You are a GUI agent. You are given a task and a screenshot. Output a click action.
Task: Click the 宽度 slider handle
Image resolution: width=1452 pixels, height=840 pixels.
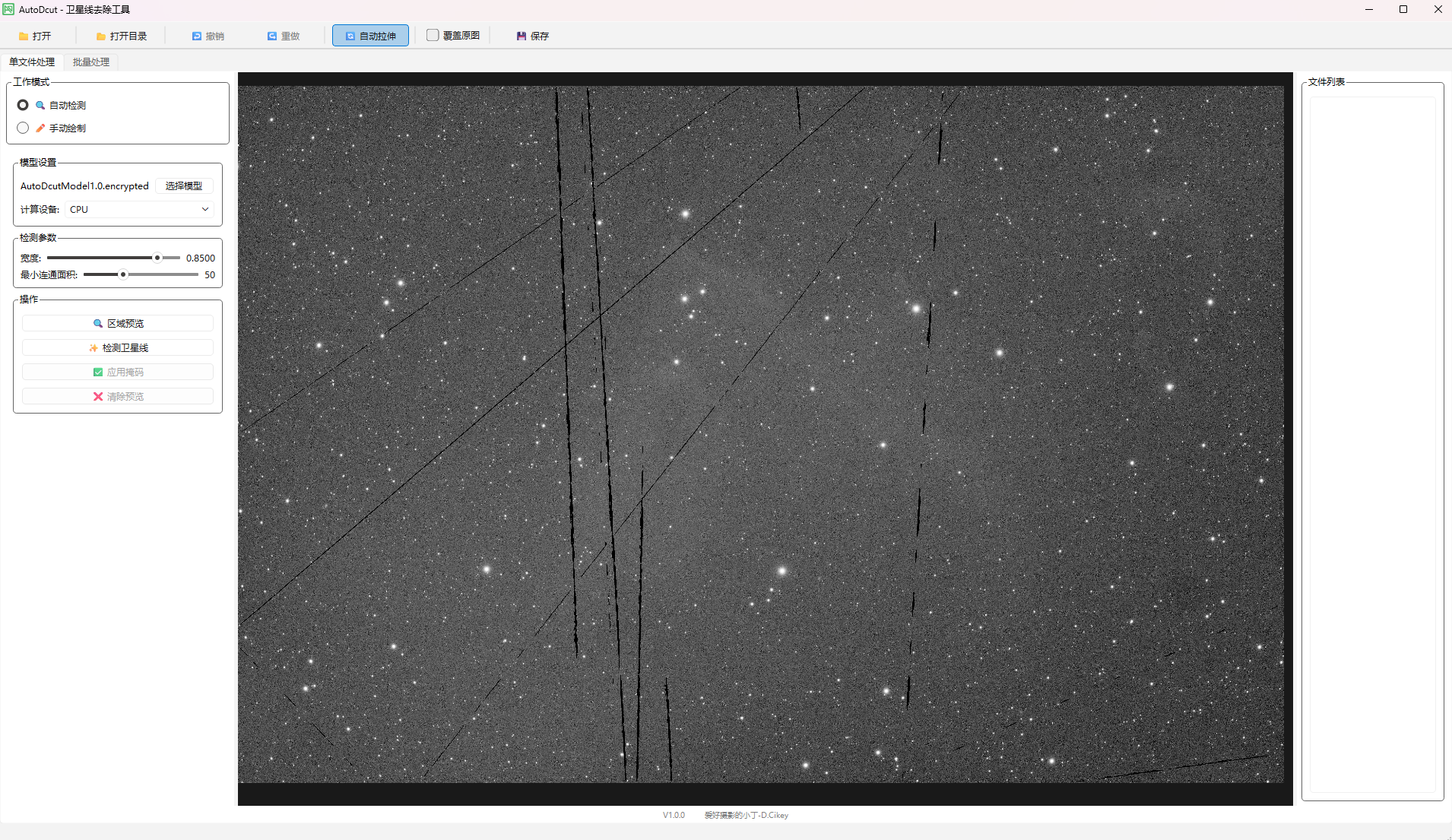[157, 258]
